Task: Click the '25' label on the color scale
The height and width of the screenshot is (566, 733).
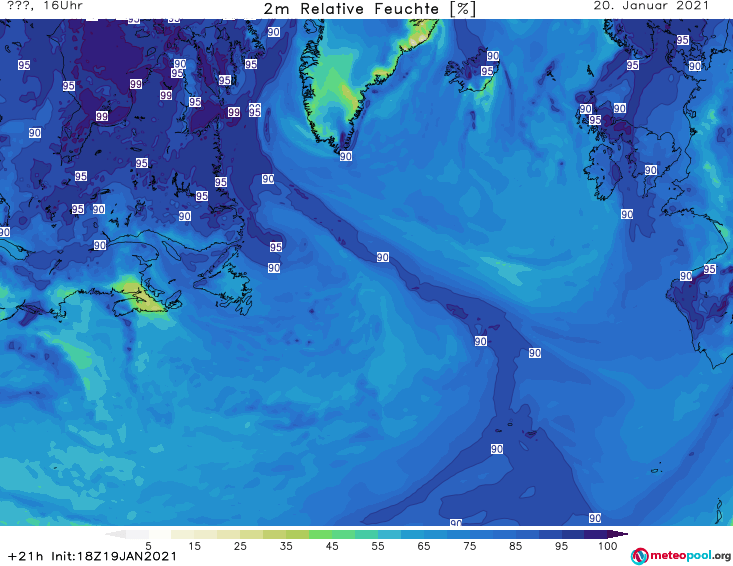Action: [240, 546]
